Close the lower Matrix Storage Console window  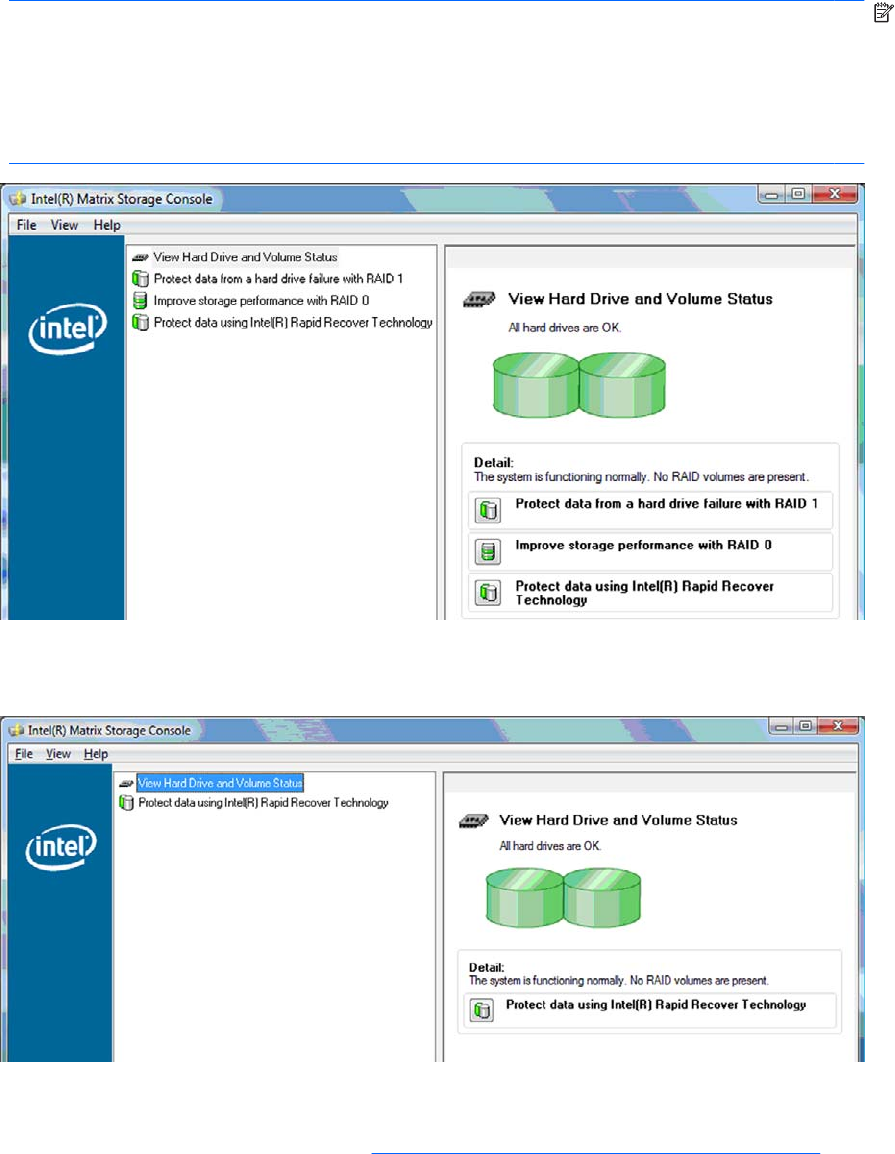838,726
